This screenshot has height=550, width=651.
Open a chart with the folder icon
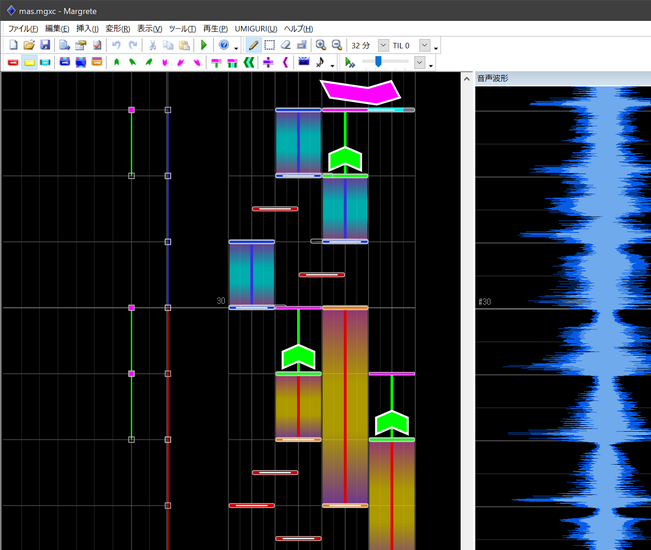click(x=29, y=45)
